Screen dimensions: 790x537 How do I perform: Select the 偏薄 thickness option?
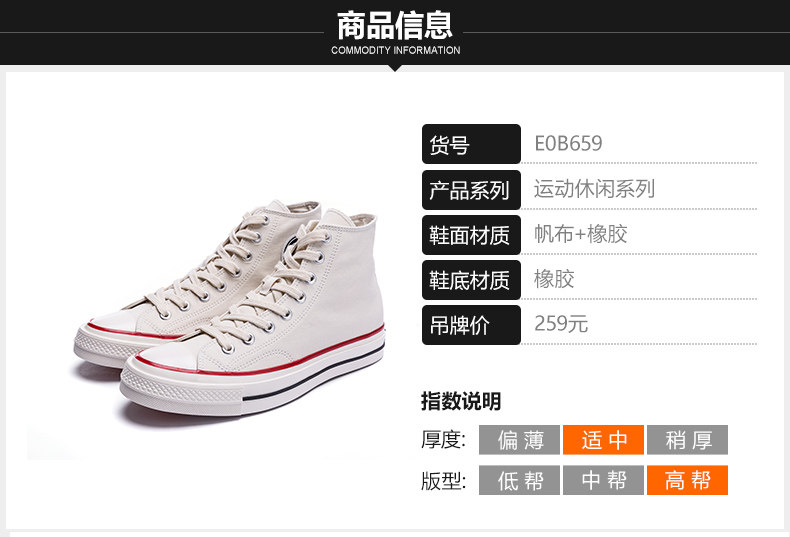[519, 440]
